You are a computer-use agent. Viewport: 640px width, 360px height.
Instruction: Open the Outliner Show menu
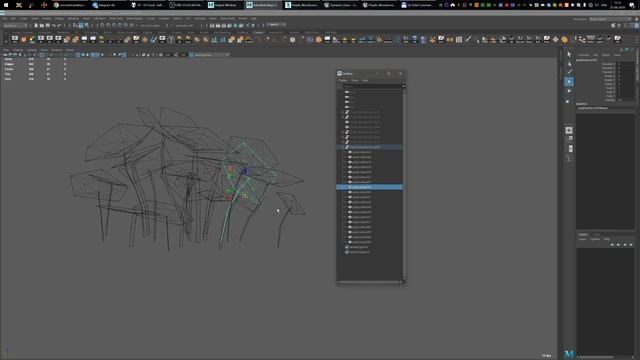tap(355, 80)
